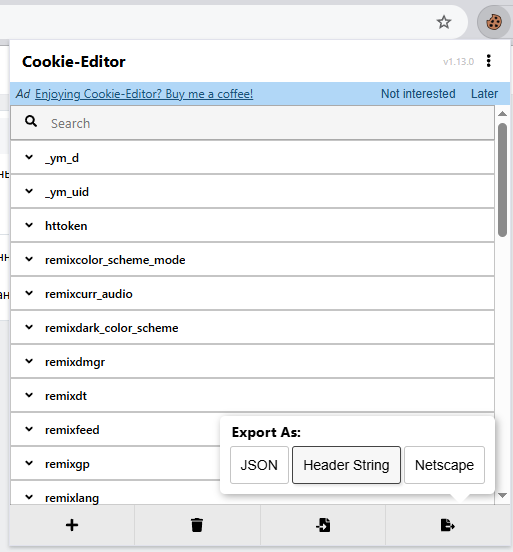Open the three-dot options menu
The height and width of the screenshot is (552, 513).
[488, 61]
